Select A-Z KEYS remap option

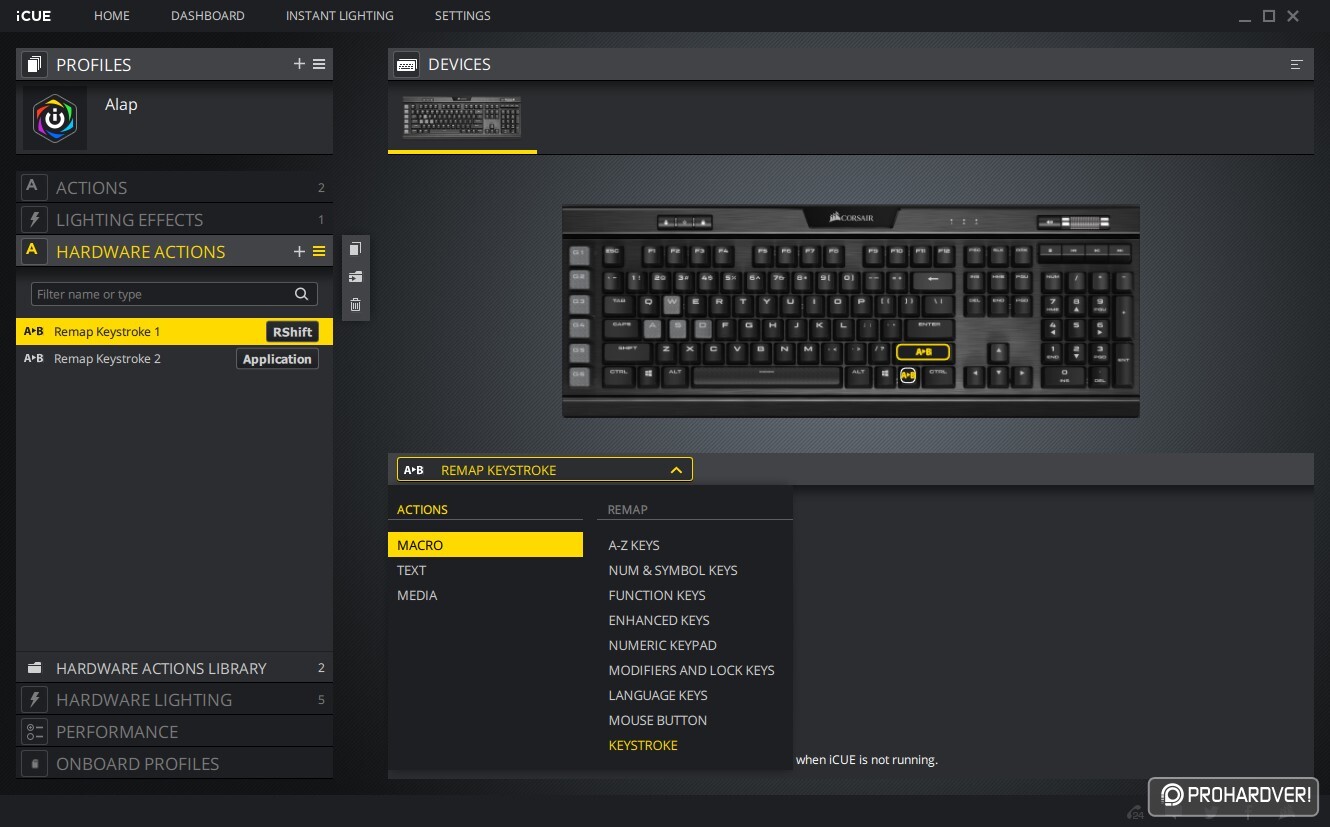click(x=634, y=545)
